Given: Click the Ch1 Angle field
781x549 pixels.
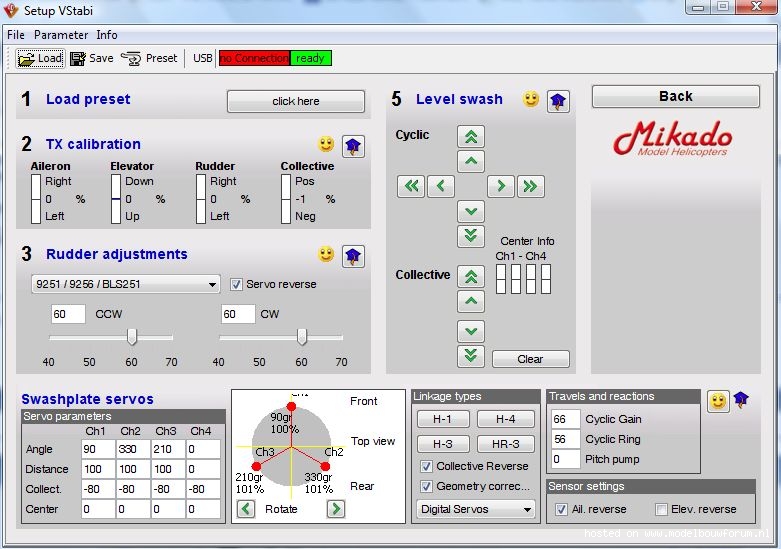Looking at the screenshot, I should click(98, 449).
